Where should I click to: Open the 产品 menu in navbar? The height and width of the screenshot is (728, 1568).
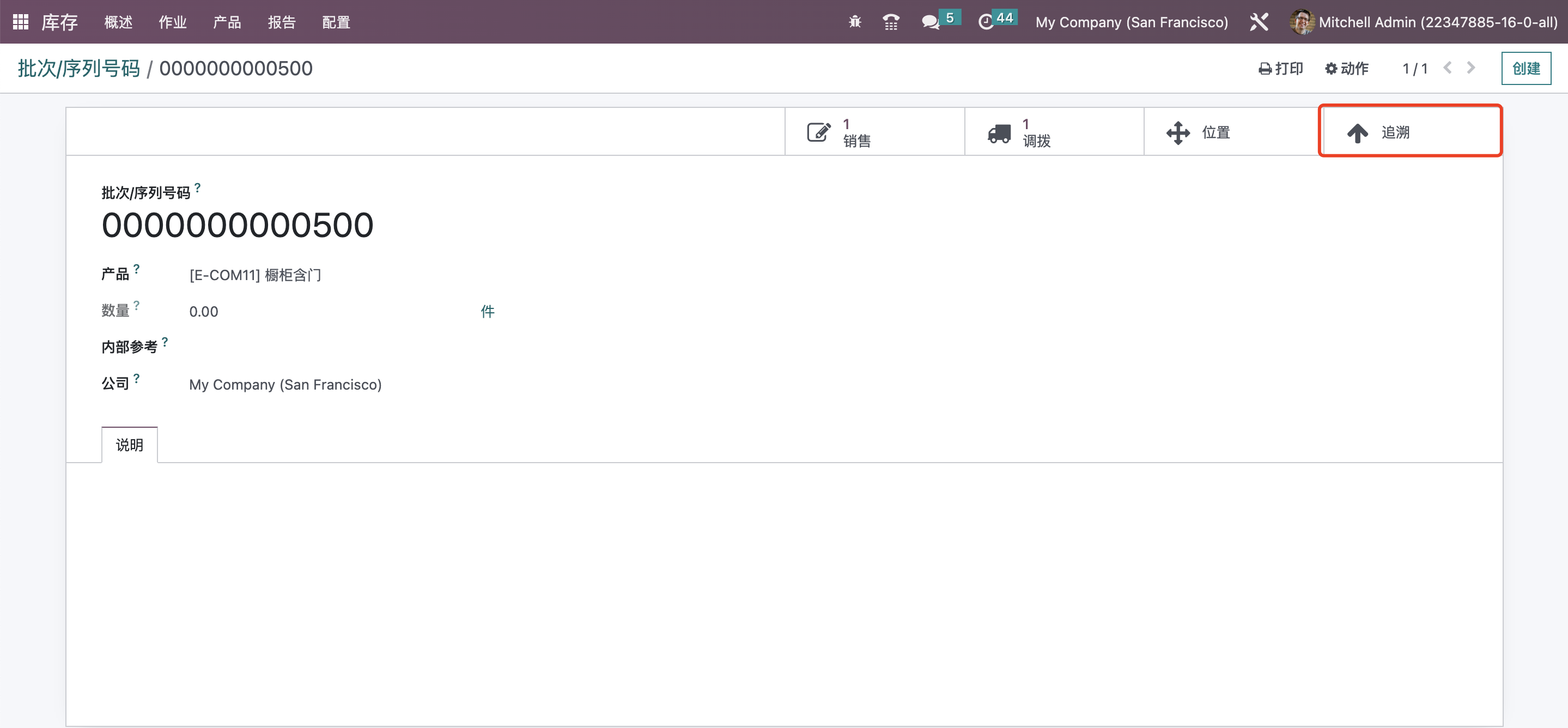(227, 22)
